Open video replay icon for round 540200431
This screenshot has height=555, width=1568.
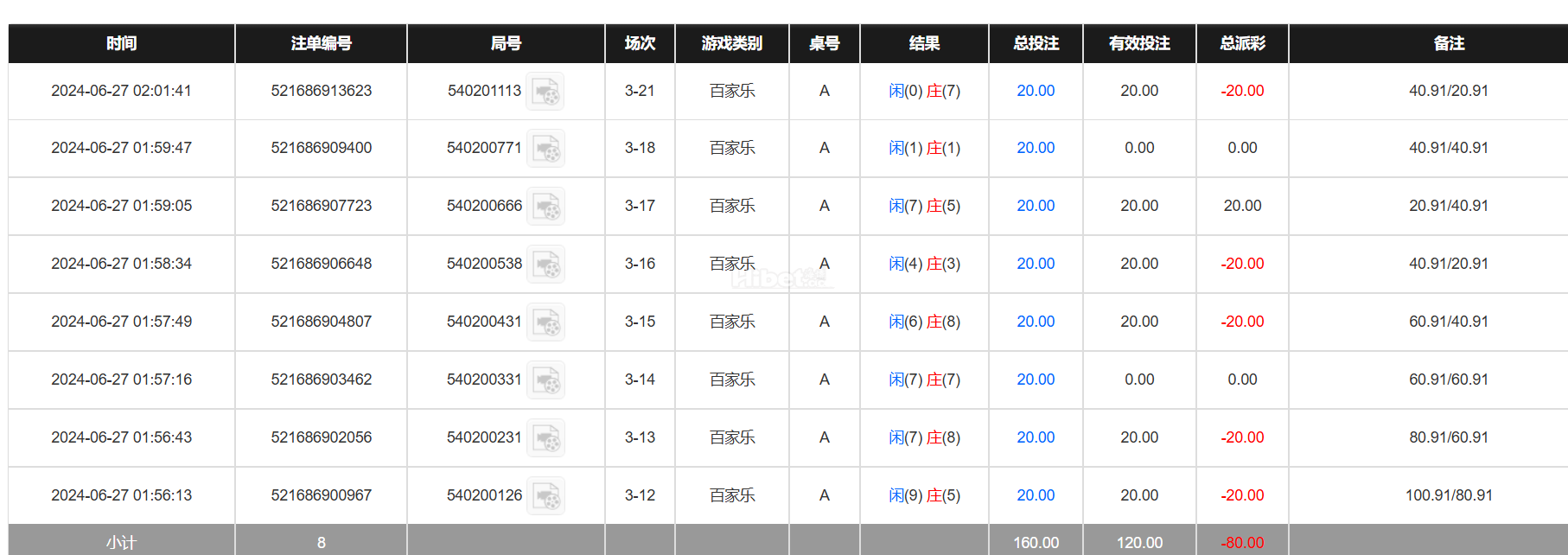pyautogui.click(x=545, y=322)
